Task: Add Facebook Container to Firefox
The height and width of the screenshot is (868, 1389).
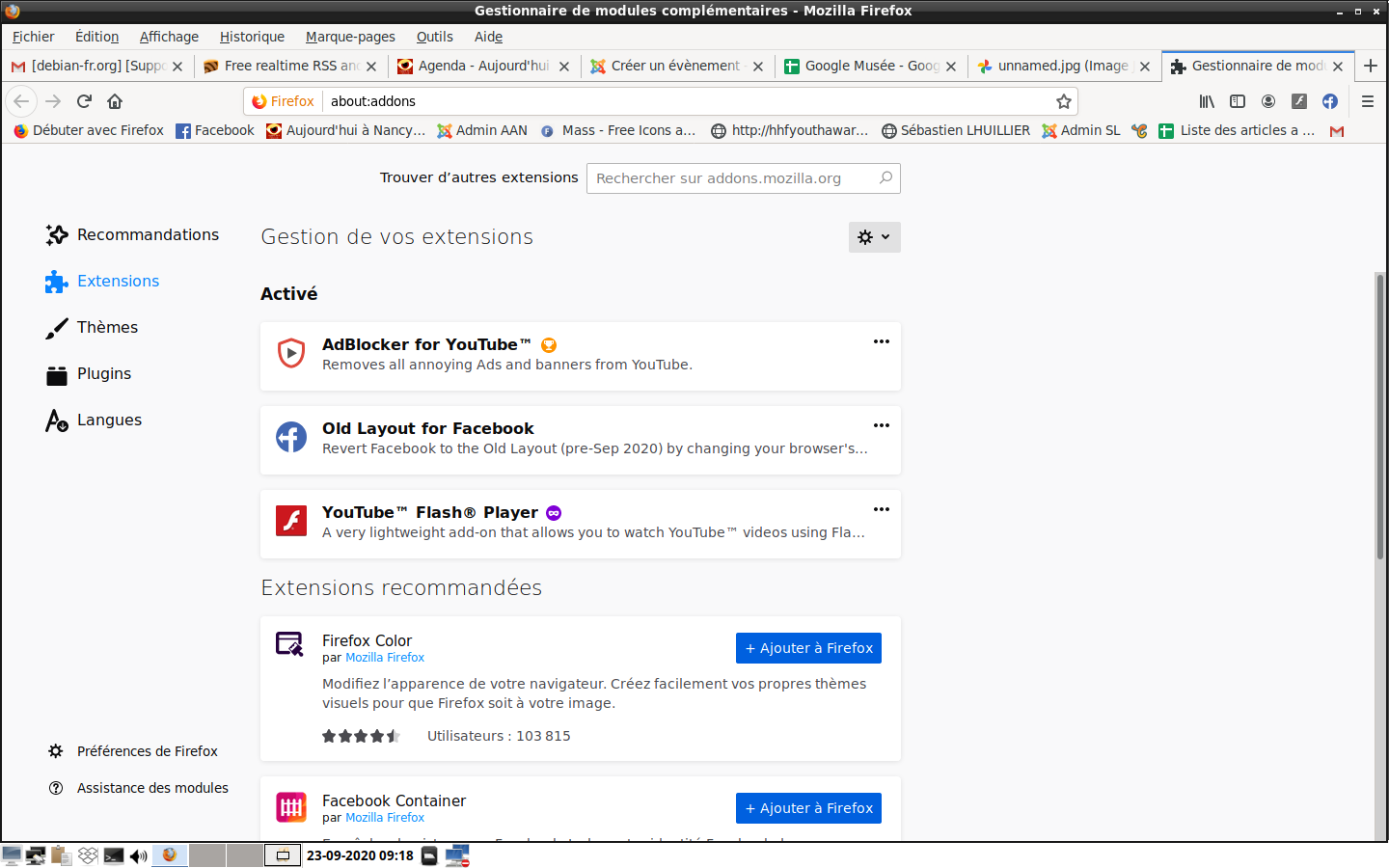Action: (x=808, y=808)
